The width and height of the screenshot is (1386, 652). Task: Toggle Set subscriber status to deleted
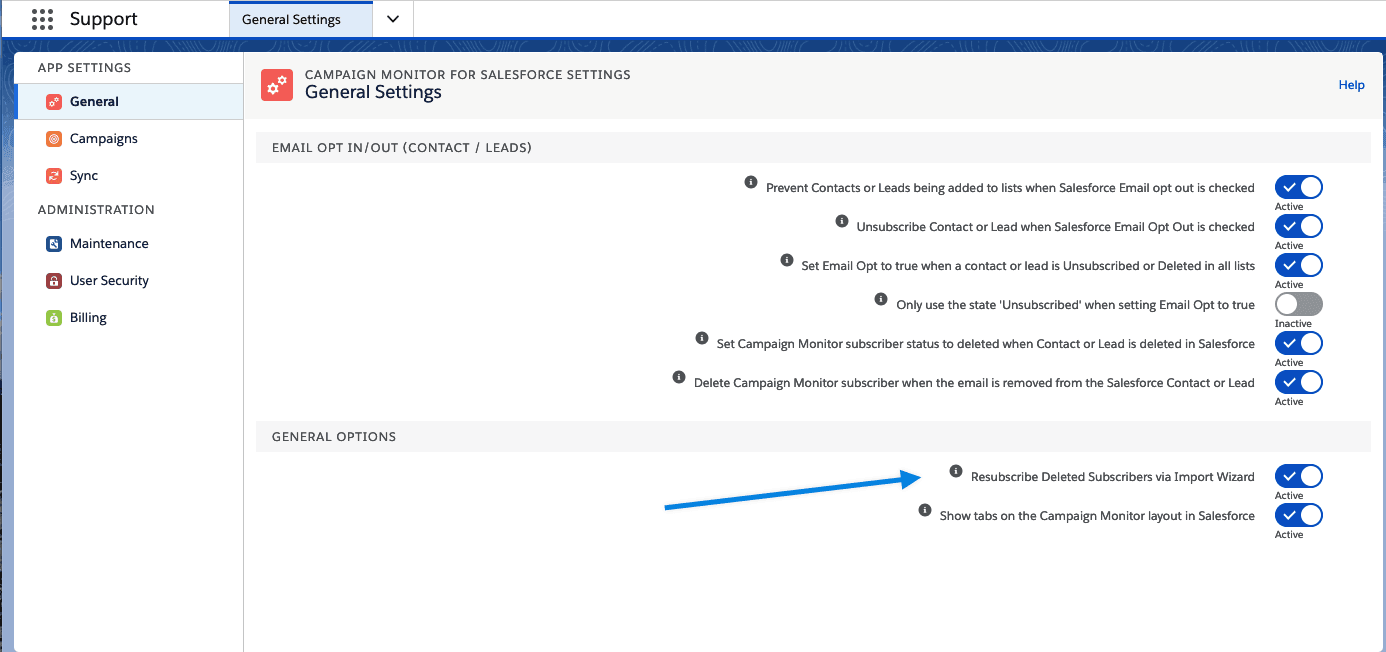[x=1299, y=343]
